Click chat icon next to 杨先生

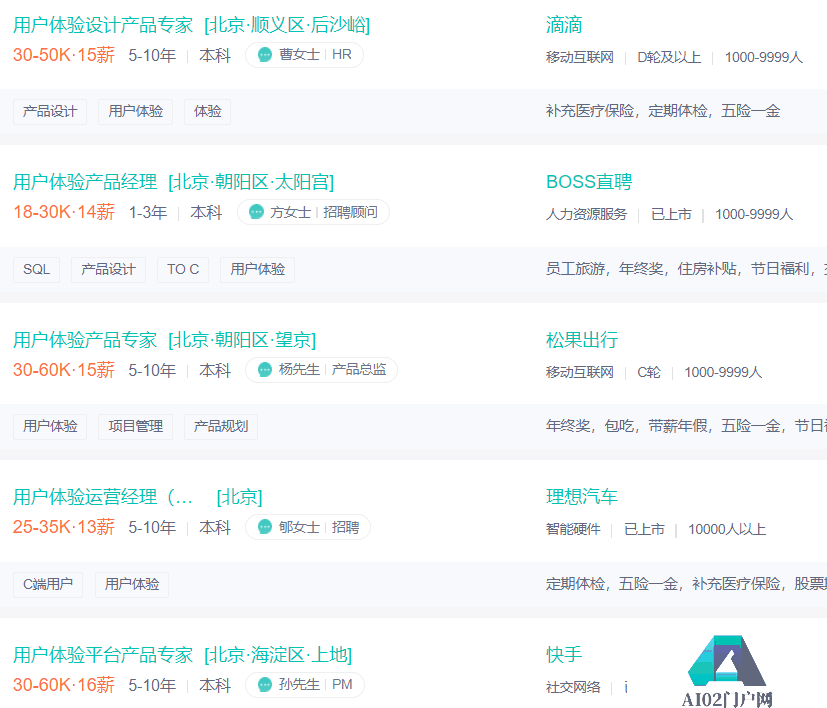[x=265, y=370]
